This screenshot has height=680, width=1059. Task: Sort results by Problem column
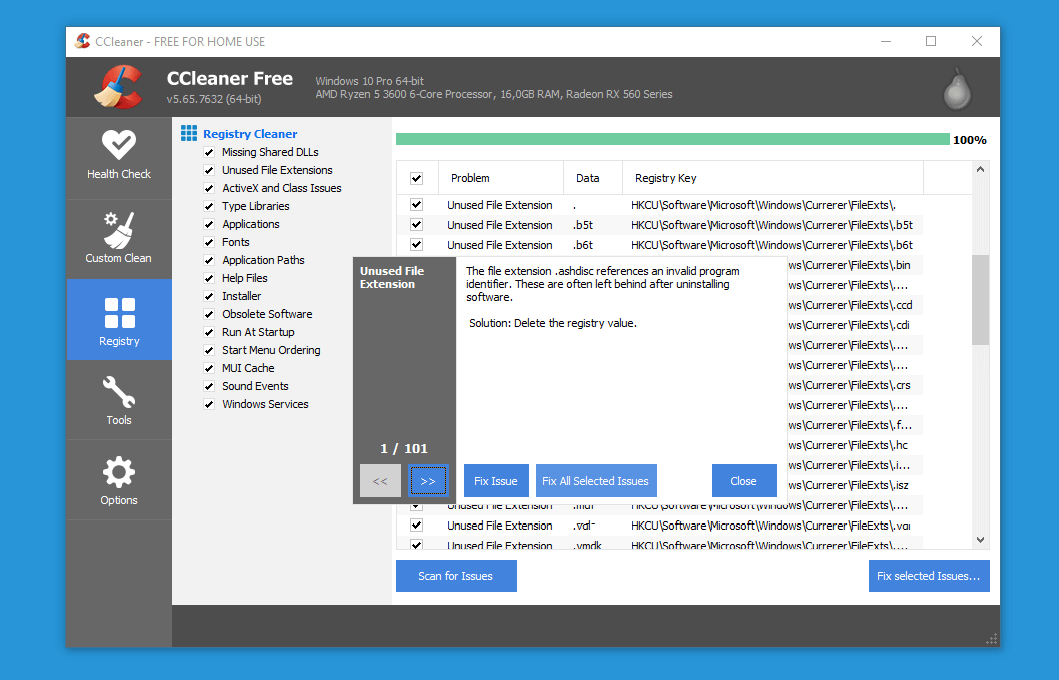[x=501, y=178]
